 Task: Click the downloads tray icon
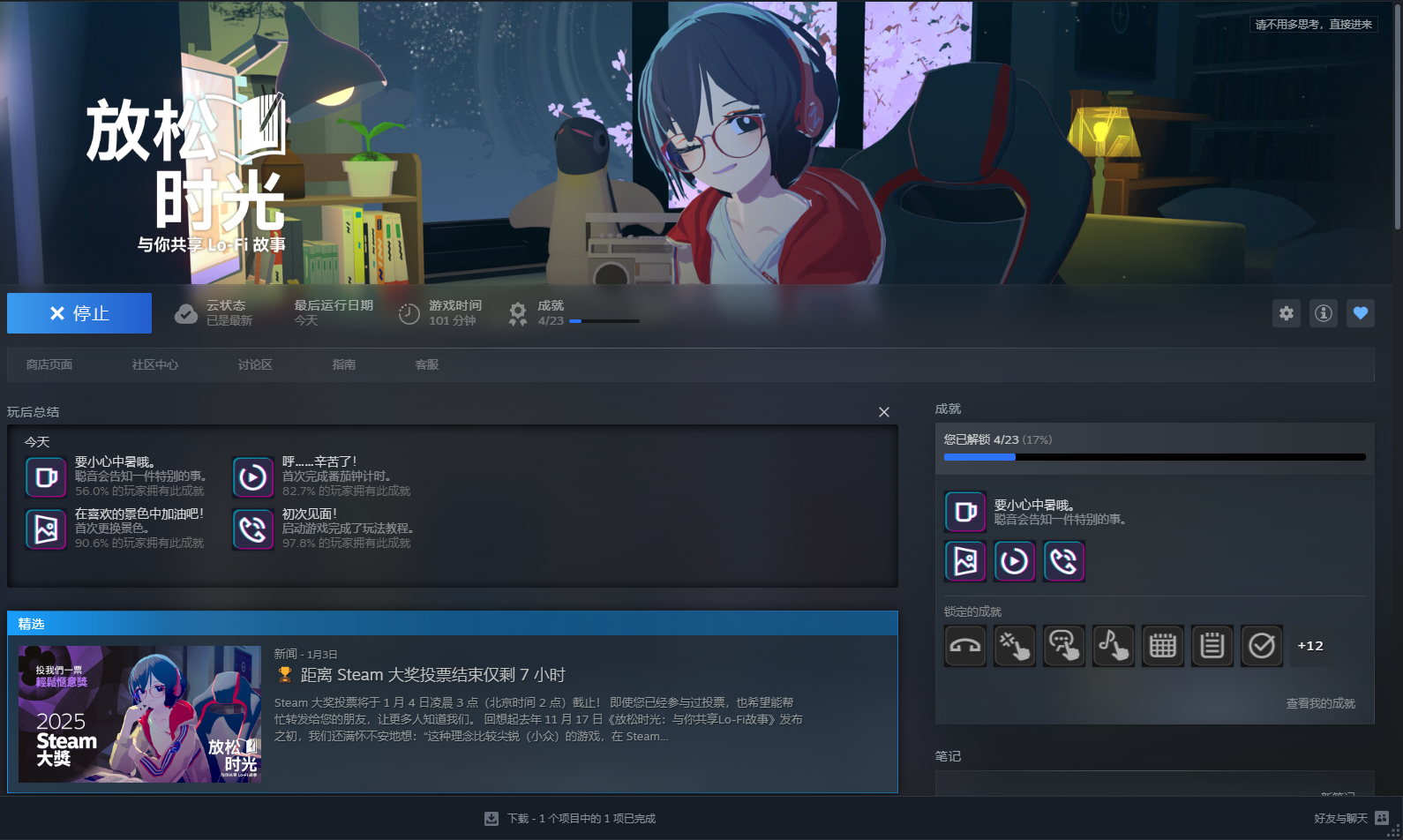click(x=491, y=819)
